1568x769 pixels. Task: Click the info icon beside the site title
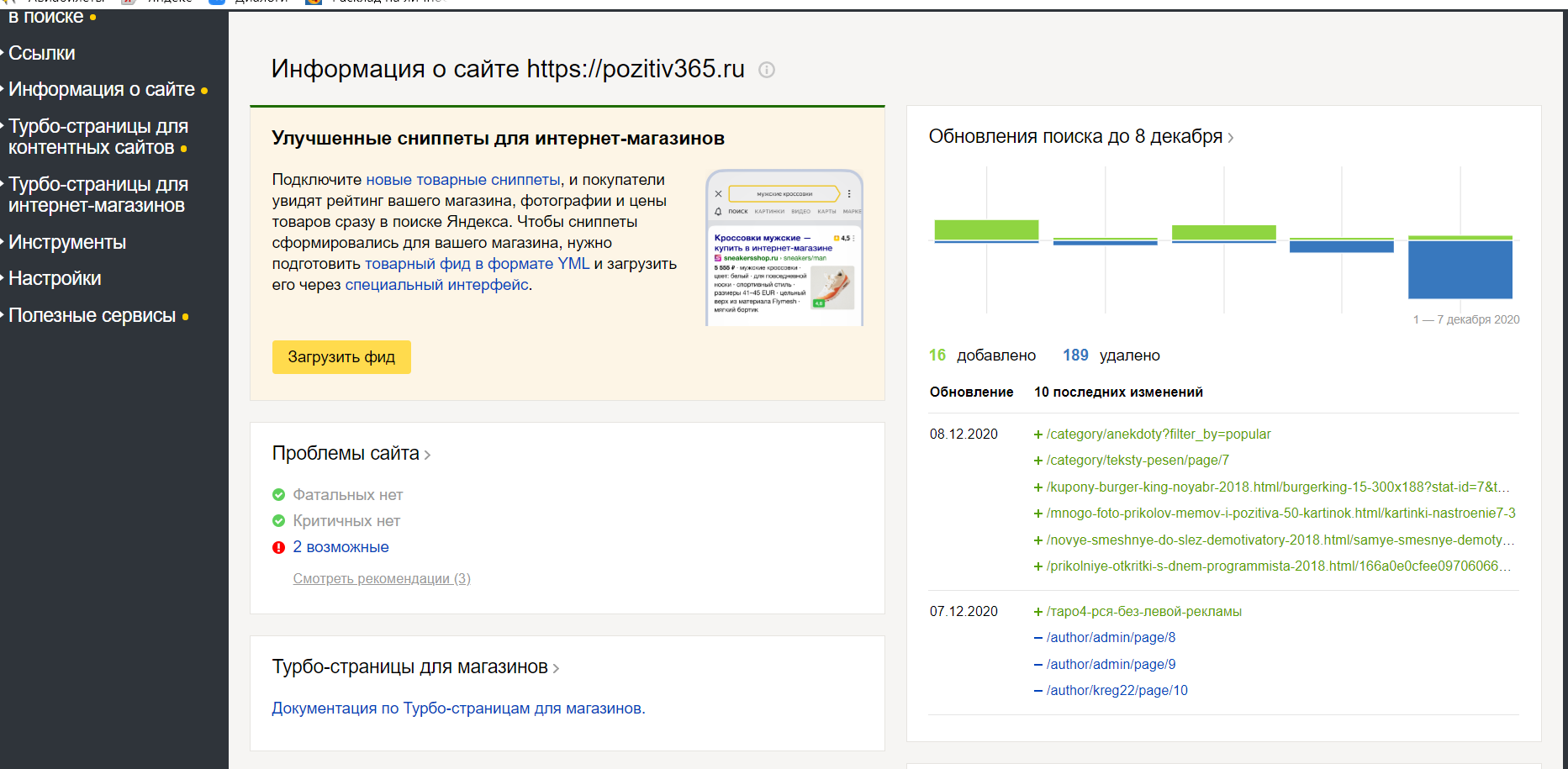[x=767, y=70]
